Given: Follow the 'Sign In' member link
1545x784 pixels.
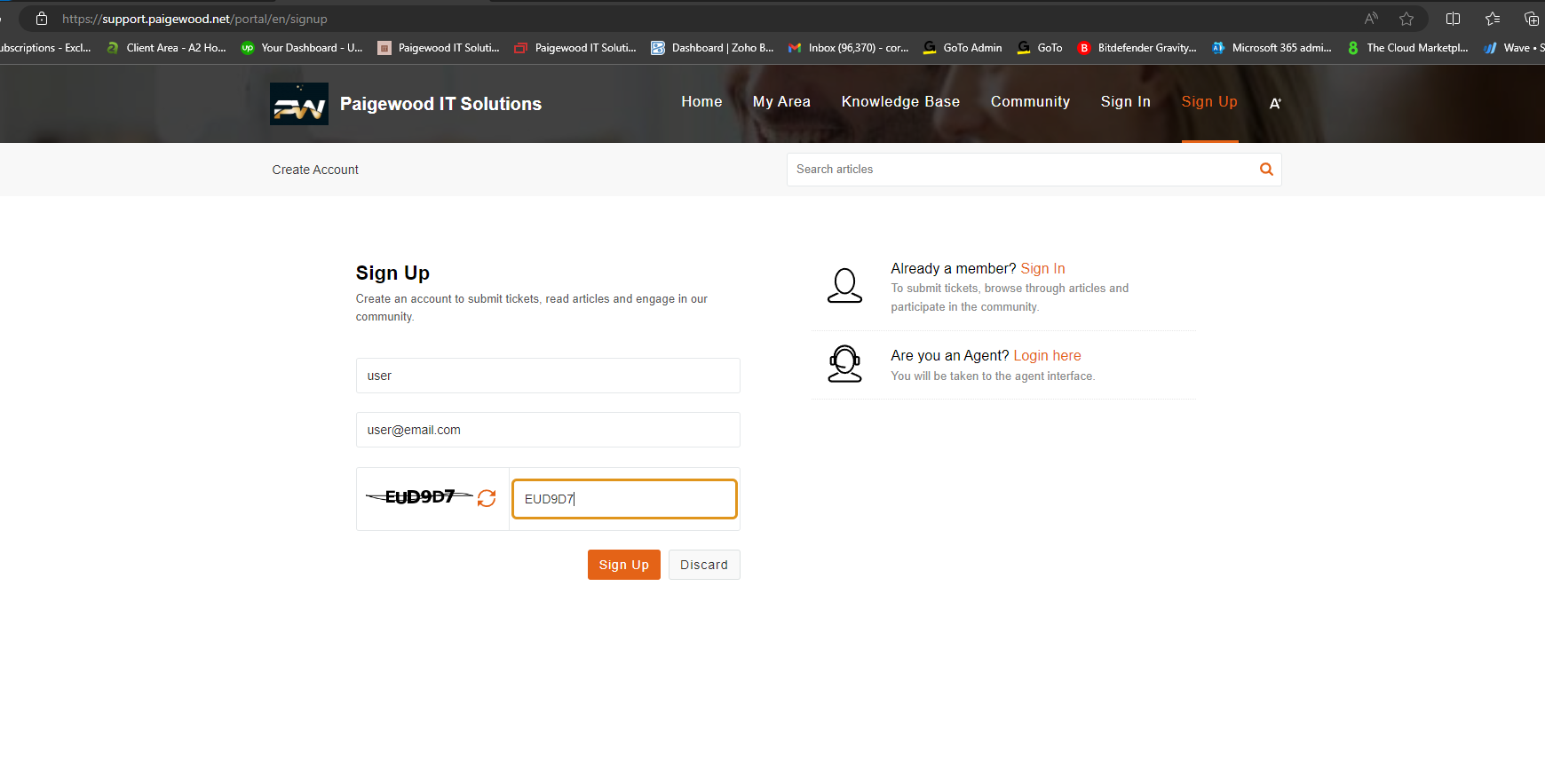Looking at the screenshot, I should click(1042, 268).
